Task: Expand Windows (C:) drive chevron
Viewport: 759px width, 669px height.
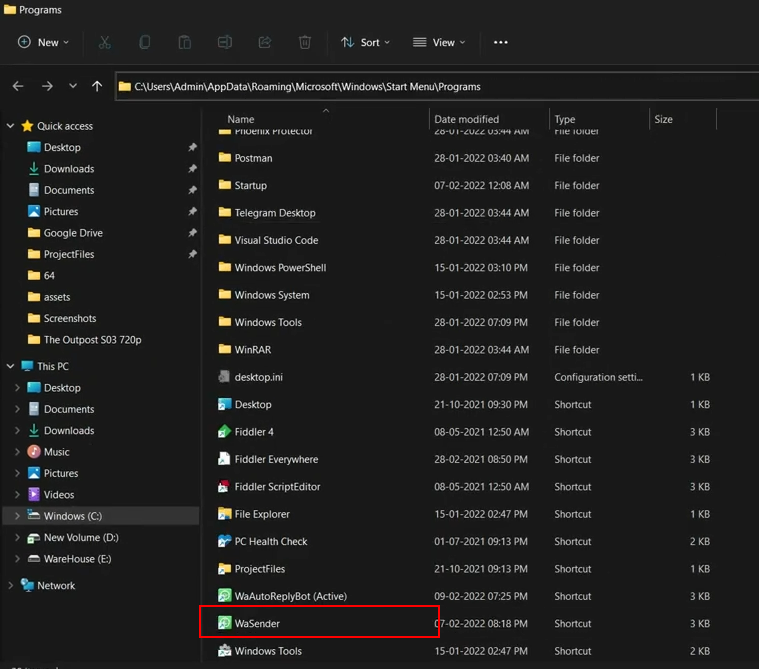Action: (x=17, y=516)
